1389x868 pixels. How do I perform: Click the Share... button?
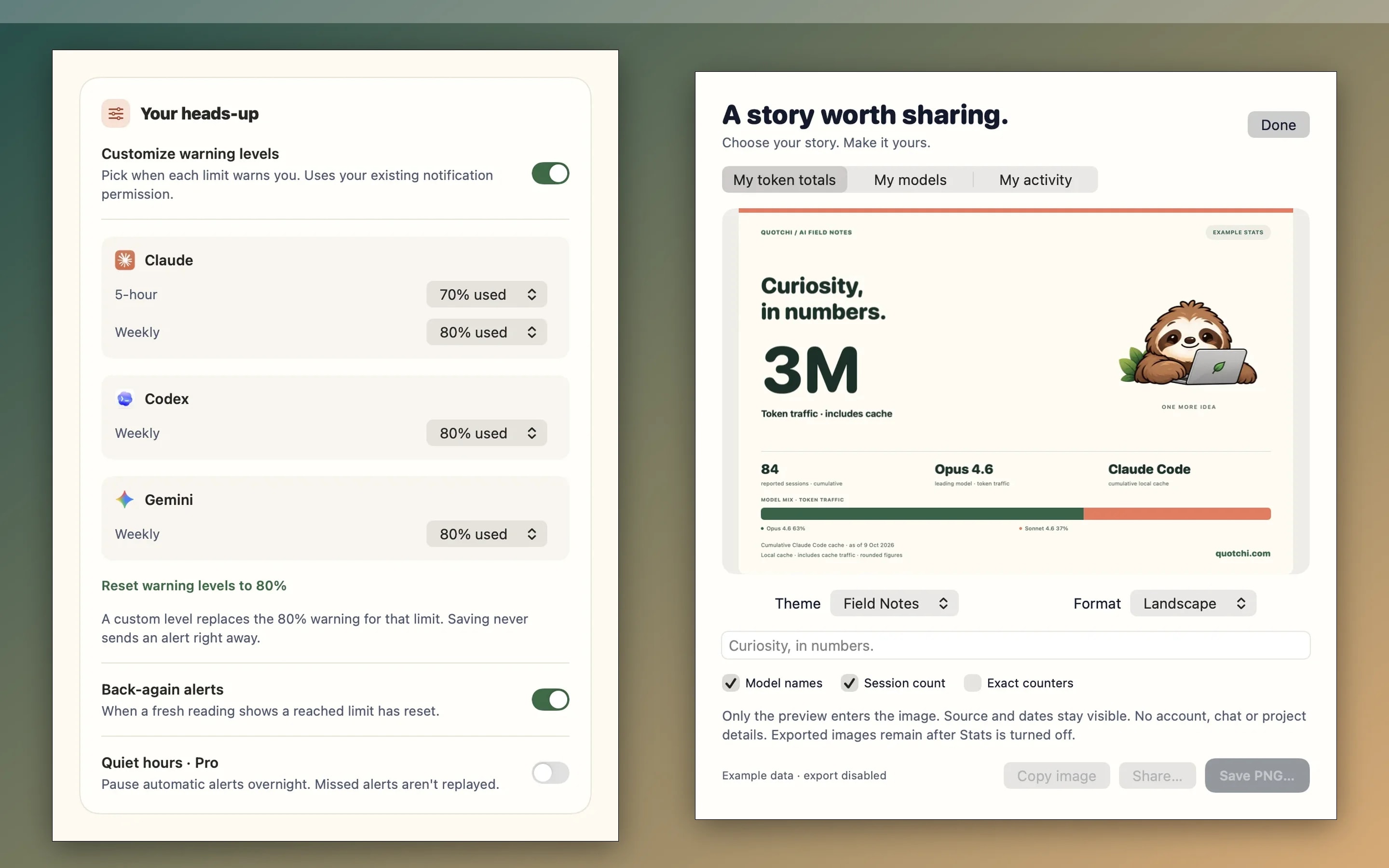pos(1157,775)
